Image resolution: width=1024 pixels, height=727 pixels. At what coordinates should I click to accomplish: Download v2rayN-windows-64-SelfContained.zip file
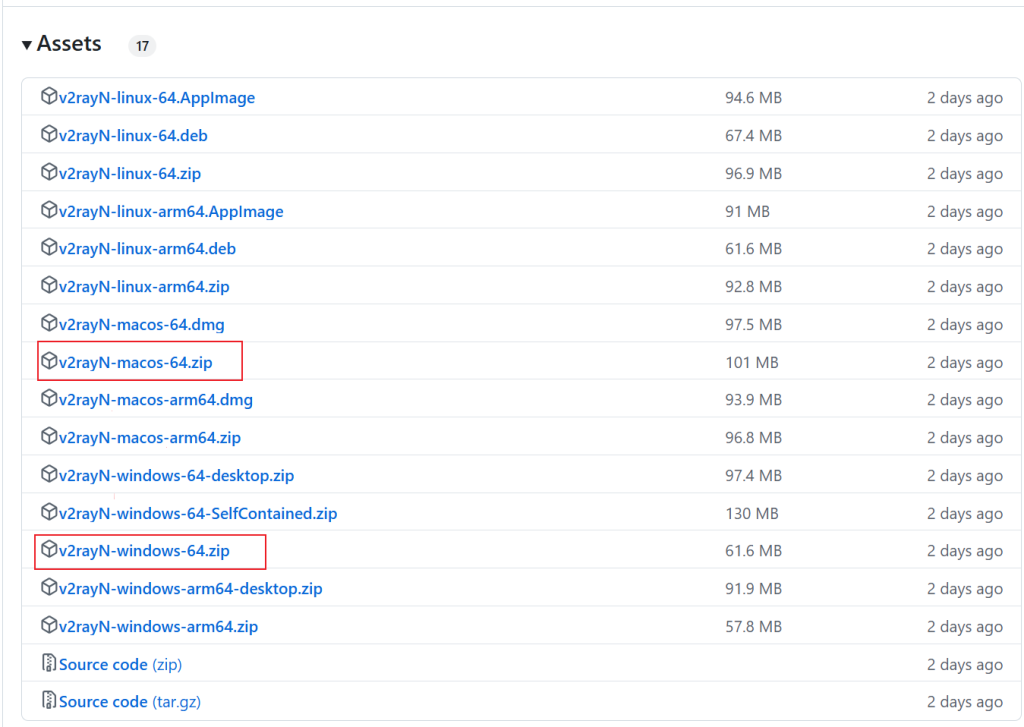pos(197,513)
